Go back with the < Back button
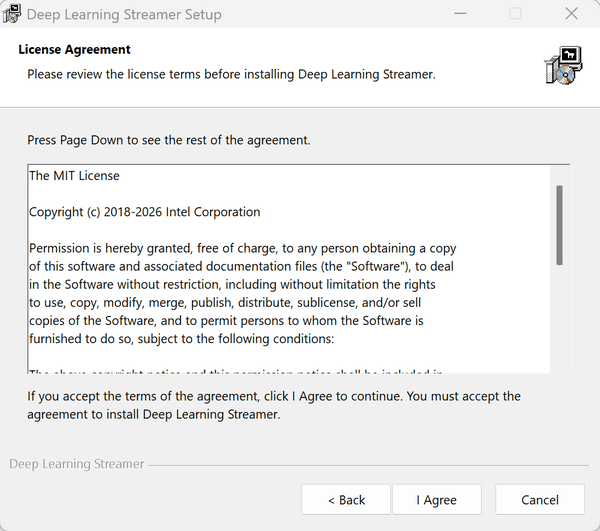The width and height of the screenshot is (600, 531). click(346, 500)
